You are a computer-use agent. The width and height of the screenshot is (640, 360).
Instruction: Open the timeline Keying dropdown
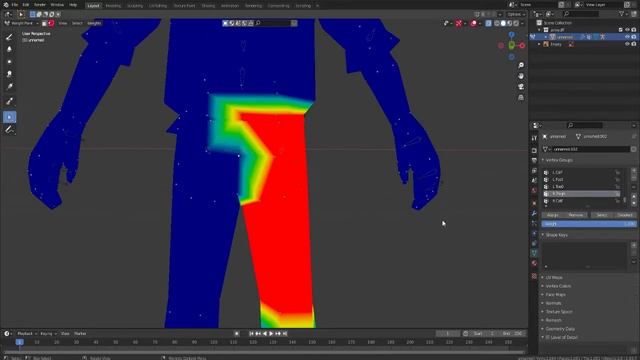48,334
